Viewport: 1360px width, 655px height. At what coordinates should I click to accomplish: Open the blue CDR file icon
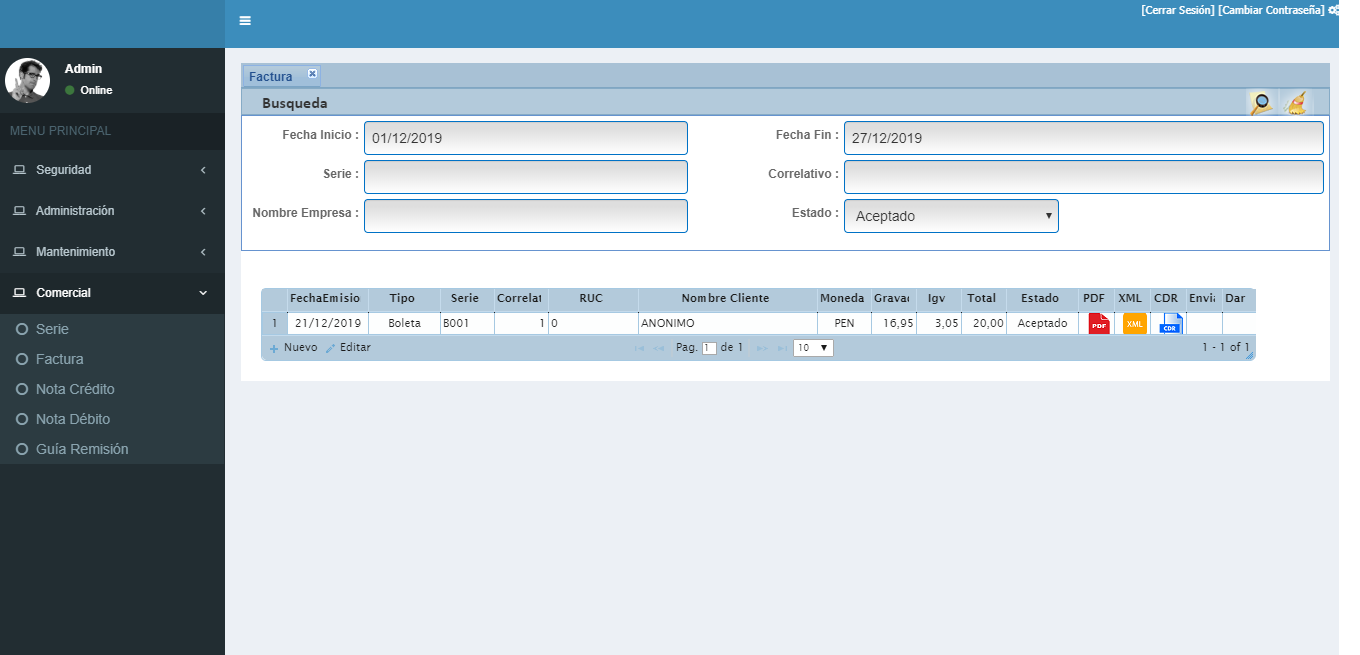click(1170, 323)
